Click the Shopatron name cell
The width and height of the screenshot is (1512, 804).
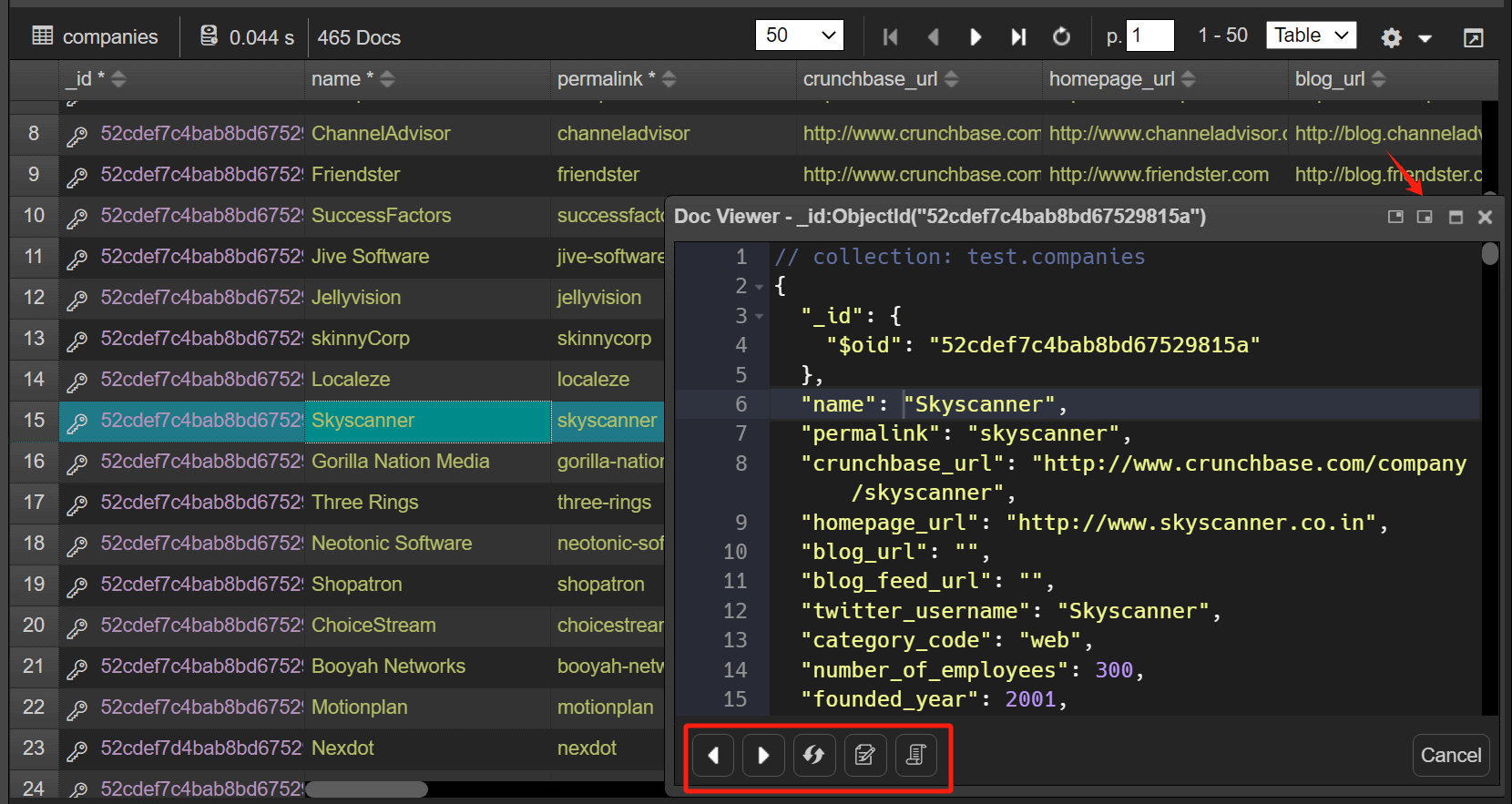pyautogui.click(x=428, y=585)
